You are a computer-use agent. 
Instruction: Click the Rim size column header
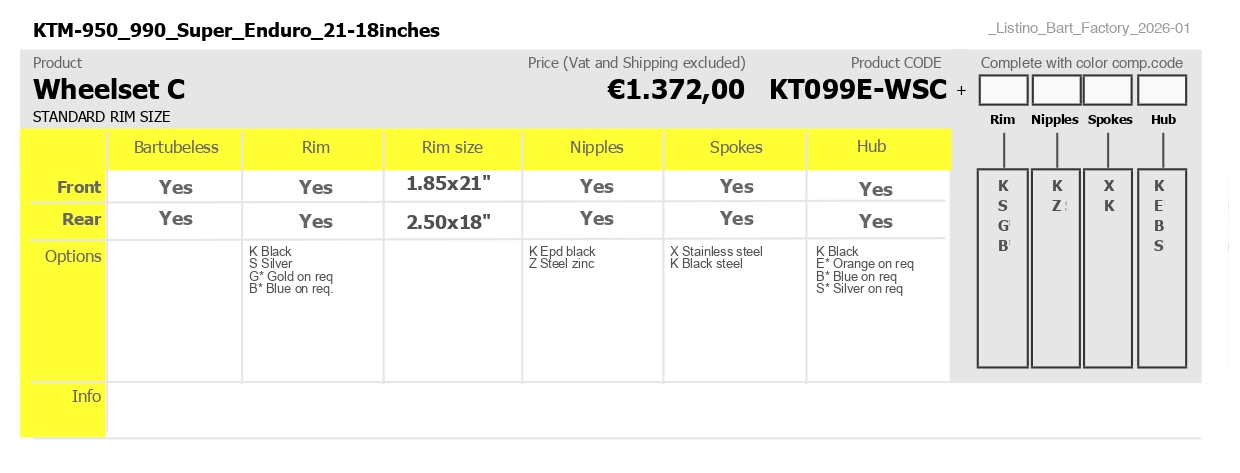pos(452,148)
